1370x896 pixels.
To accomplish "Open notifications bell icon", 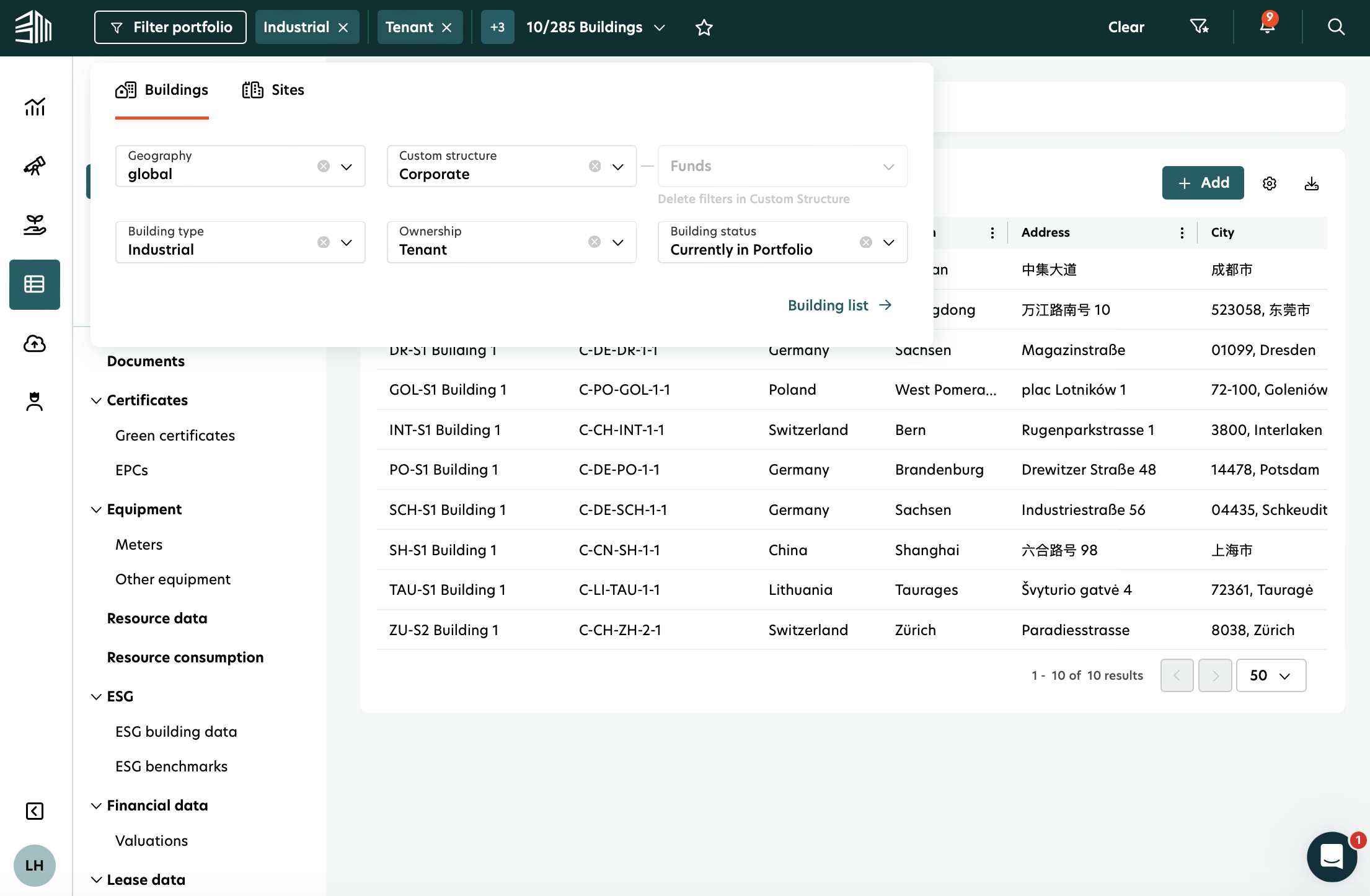I will [1267, 27].
